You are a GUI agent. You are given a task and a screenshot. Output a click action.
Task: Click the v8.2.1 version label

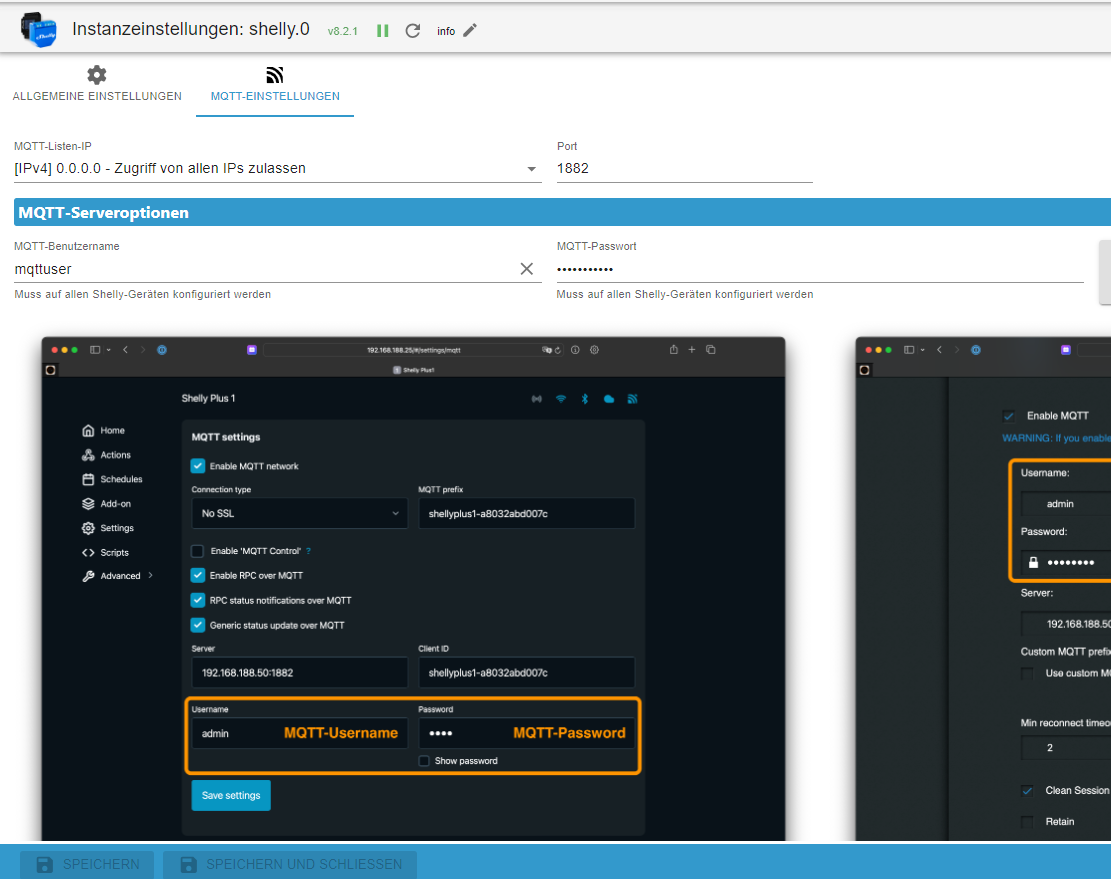[x=342, y=31]
